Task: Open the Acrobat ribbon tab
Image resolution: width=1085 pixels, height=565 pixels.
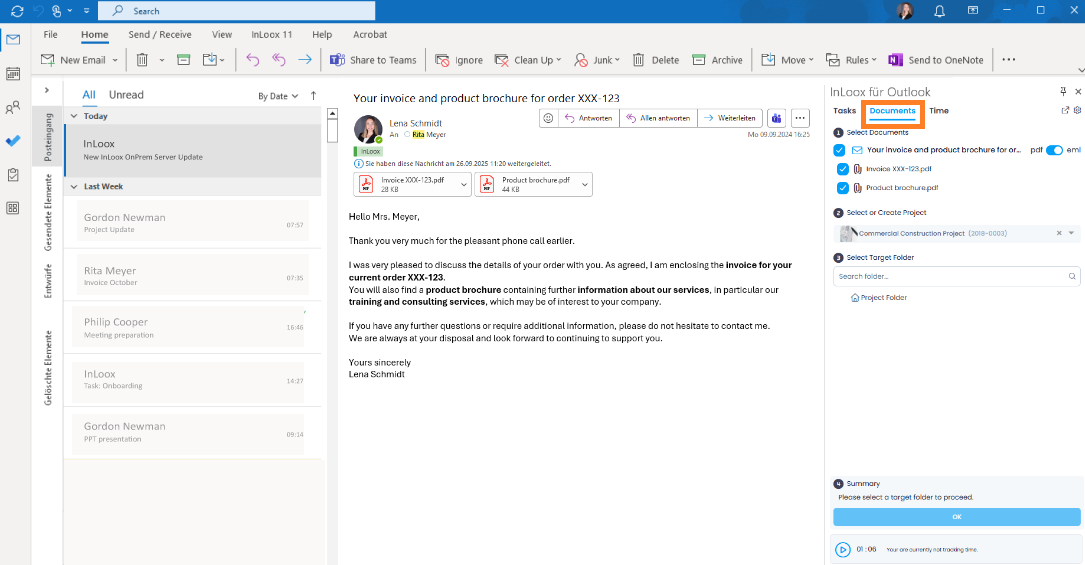Action: (370, 35)
